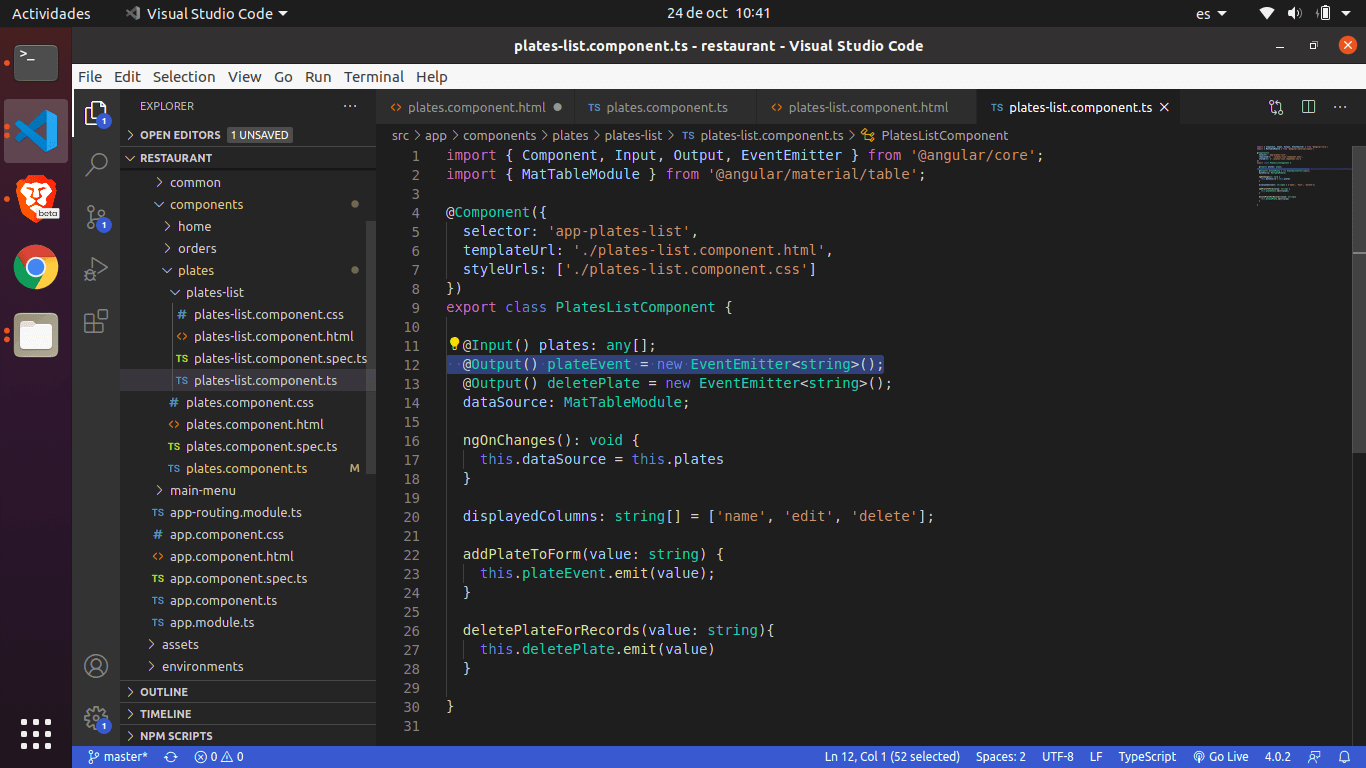Viewport: 1366px width, 768px height.
Task: Open the Search view in activity bar
Action: pyautogui.click(x=96, y=164)
